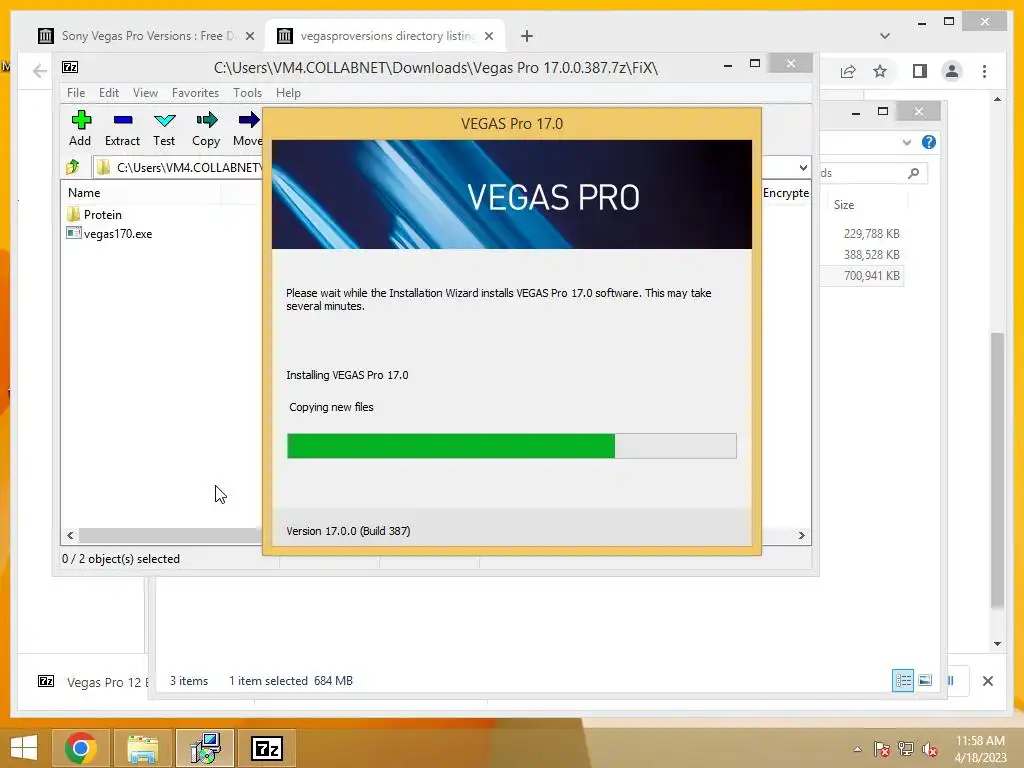Viewport: 1024px width, 768px height.
Task: Open a new browser tab
Action: coord(527,36)
